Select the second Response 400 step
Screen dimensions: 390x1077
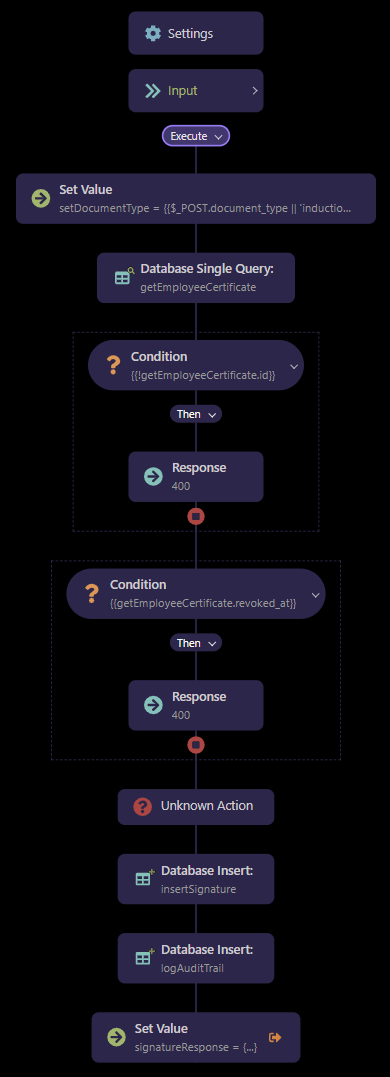pyautogui.click(x=196, y=705)
